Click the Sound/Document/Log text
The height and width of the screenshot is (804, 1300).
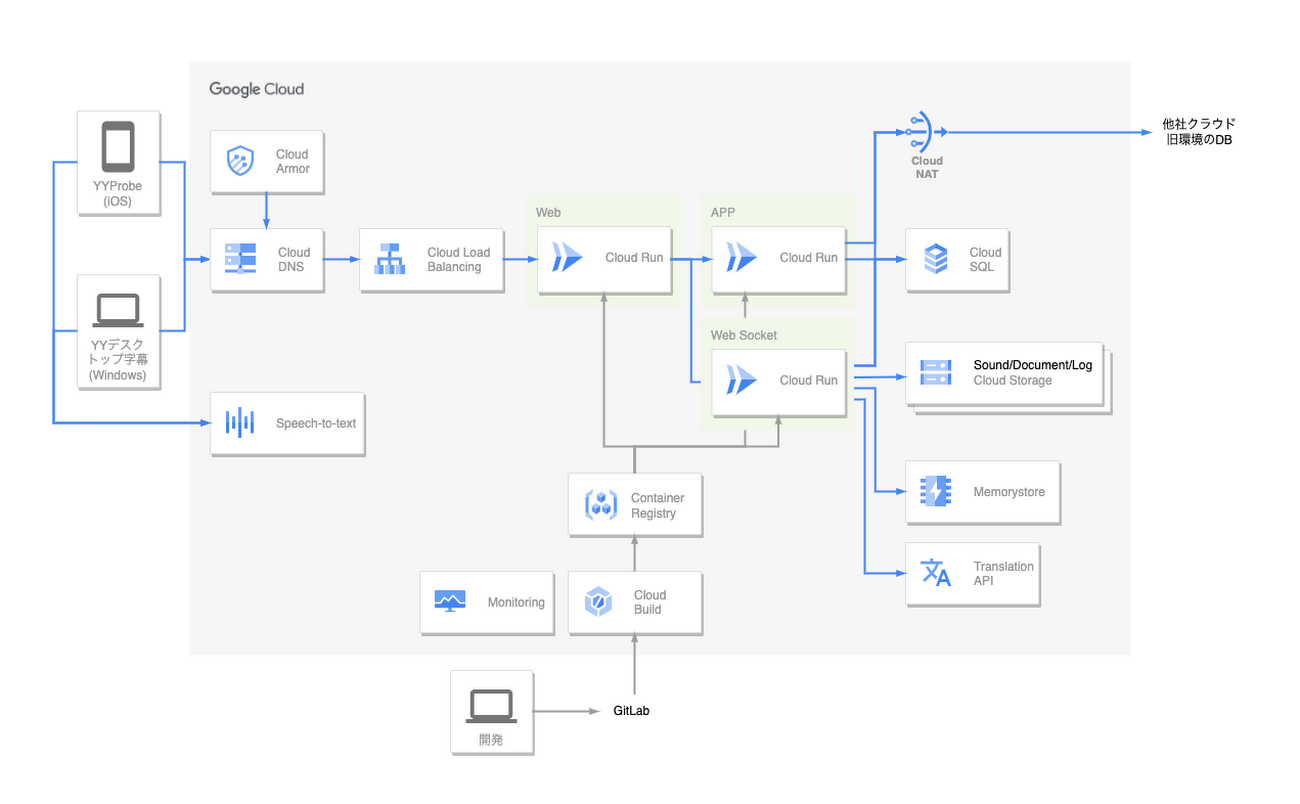[x=1033, y=365]
